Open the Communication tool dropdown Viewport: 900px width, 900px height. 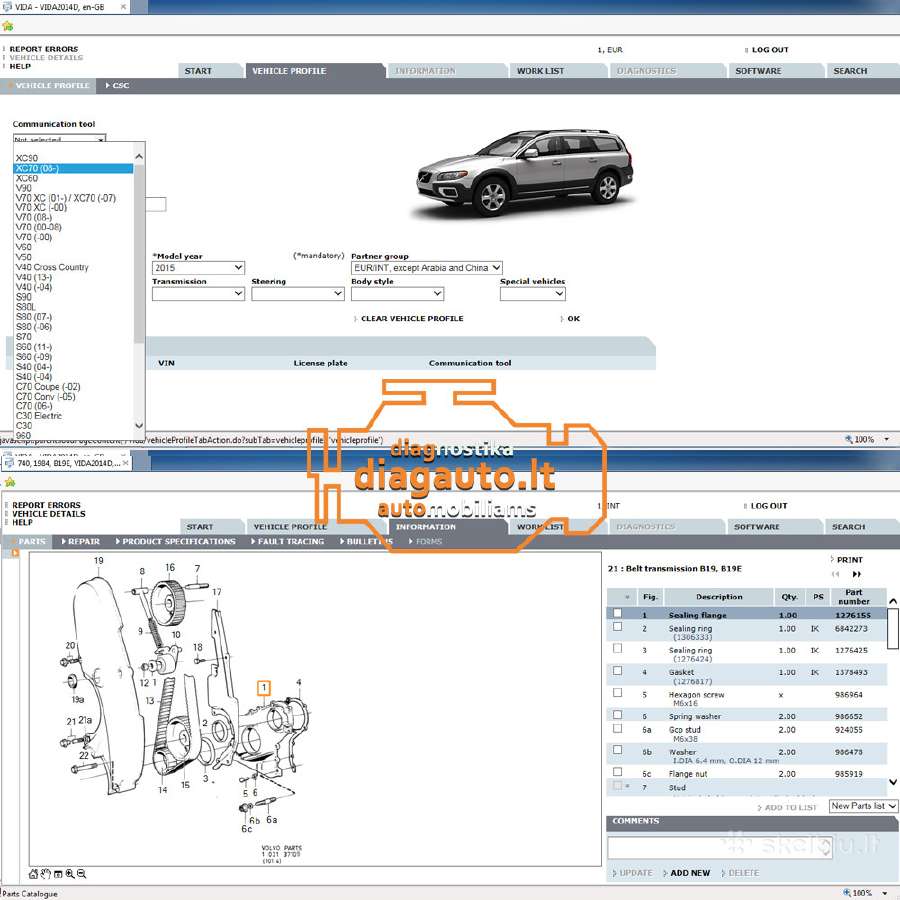coord(59,138)
